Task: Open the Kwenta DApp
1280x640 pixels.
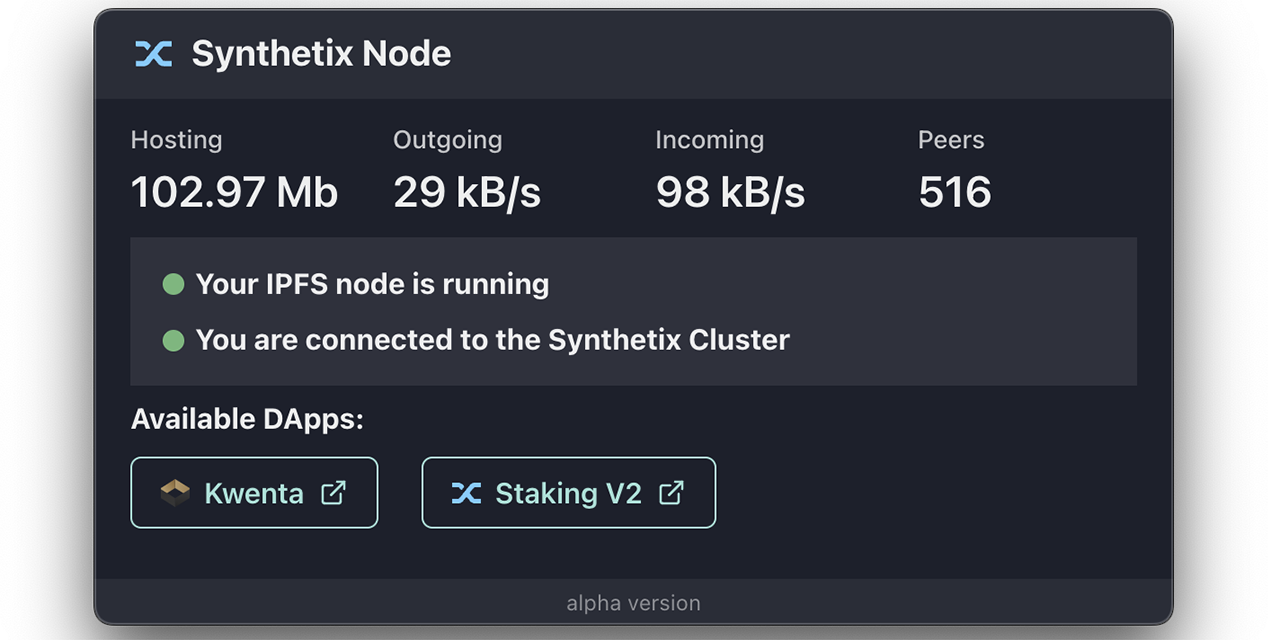Action: coord(254,492)
